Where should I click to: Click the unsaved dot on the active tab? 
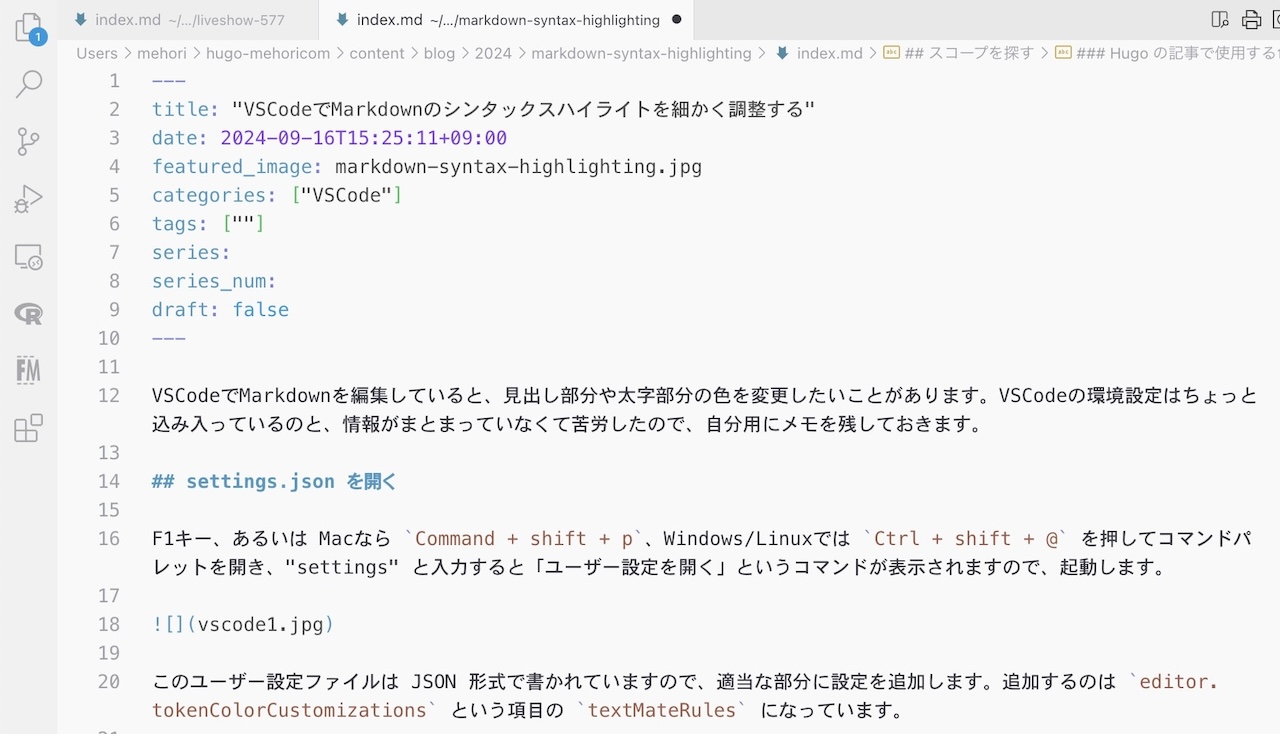(x=677, y=20)
